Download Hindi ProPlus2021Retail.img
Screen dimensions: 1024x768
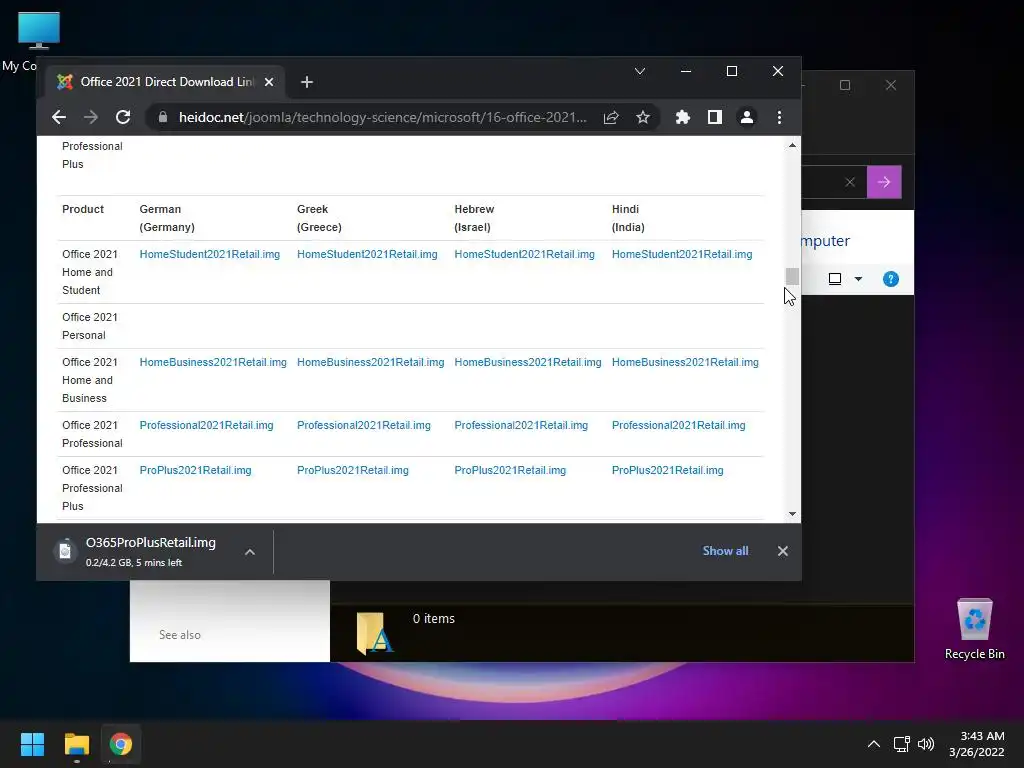tap(667, 470)
